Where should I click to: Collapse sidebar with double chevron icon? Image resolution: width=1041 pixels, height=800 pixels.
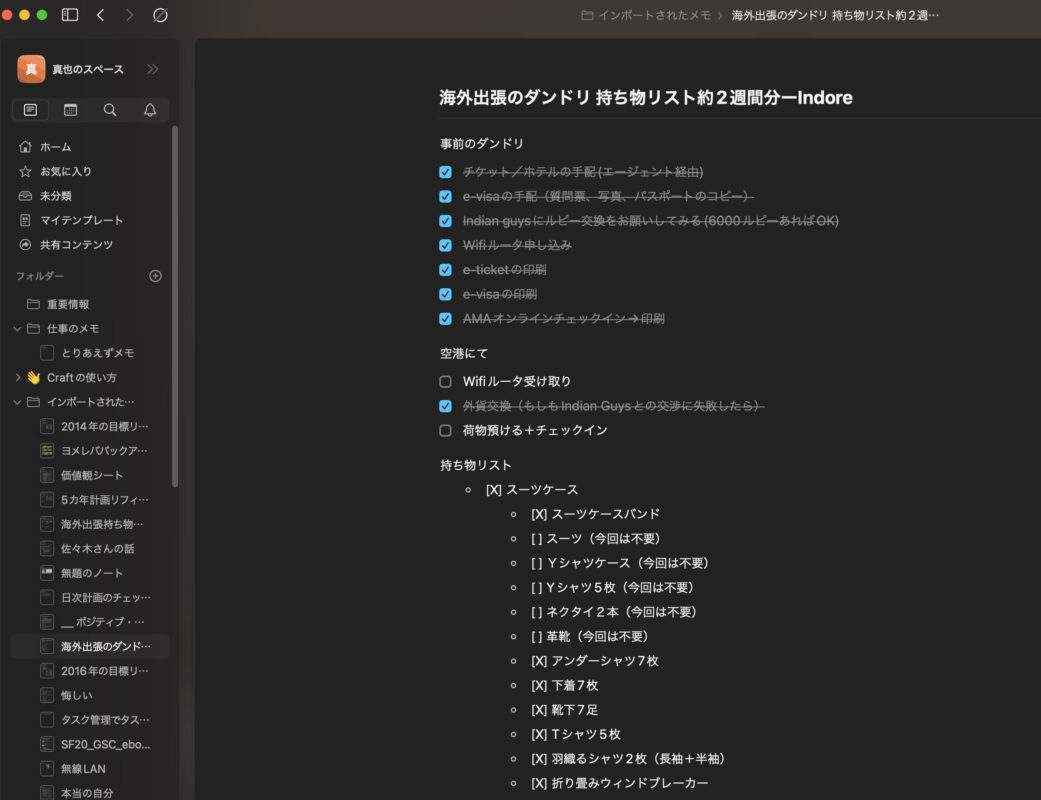[152, 69]
